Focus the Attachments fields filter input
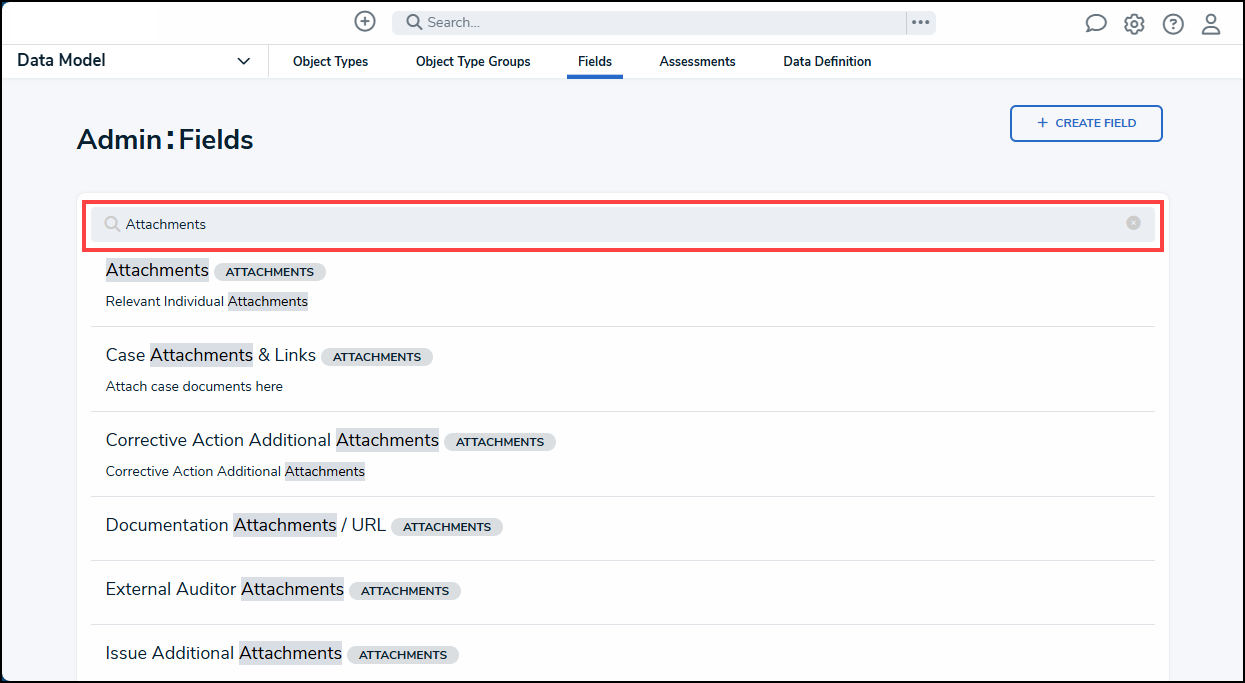The width and height of the screenshot is (1245, 683). 620,224
